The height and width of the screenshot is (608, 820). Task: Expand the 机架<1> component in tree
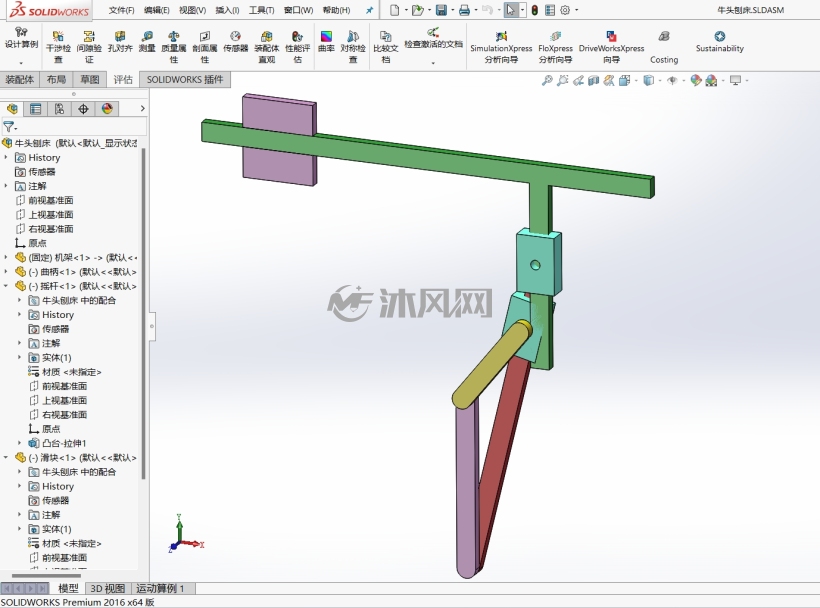6,257
